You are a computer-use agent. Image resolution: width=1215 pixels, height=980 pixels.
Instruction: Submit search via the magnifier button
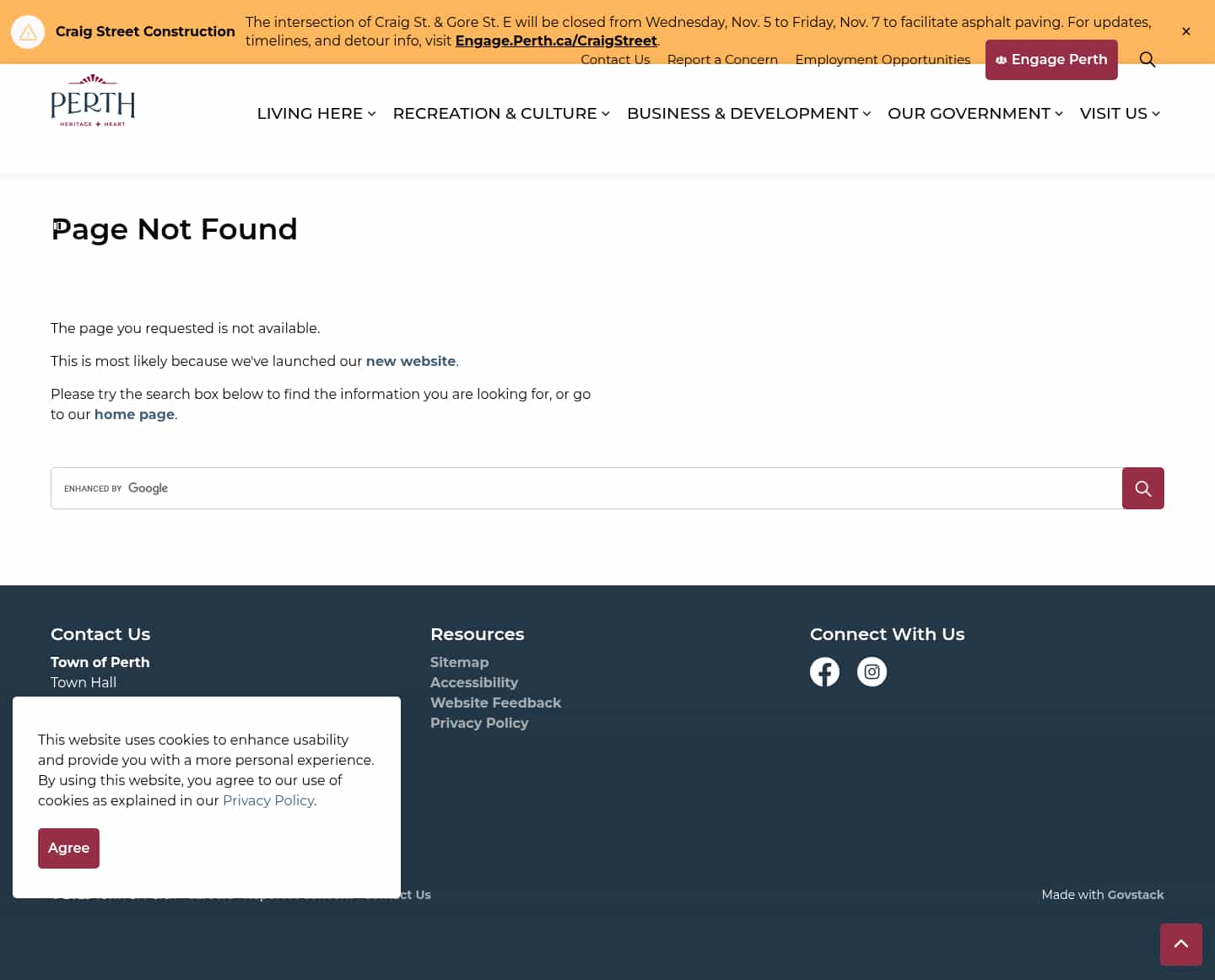click(1143, 488)
